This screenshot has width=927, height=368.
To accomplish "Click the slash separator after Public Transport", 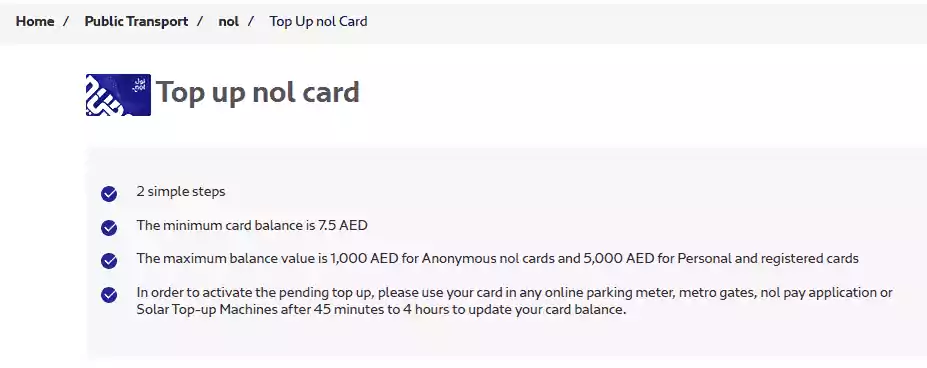I will point(200,21).
